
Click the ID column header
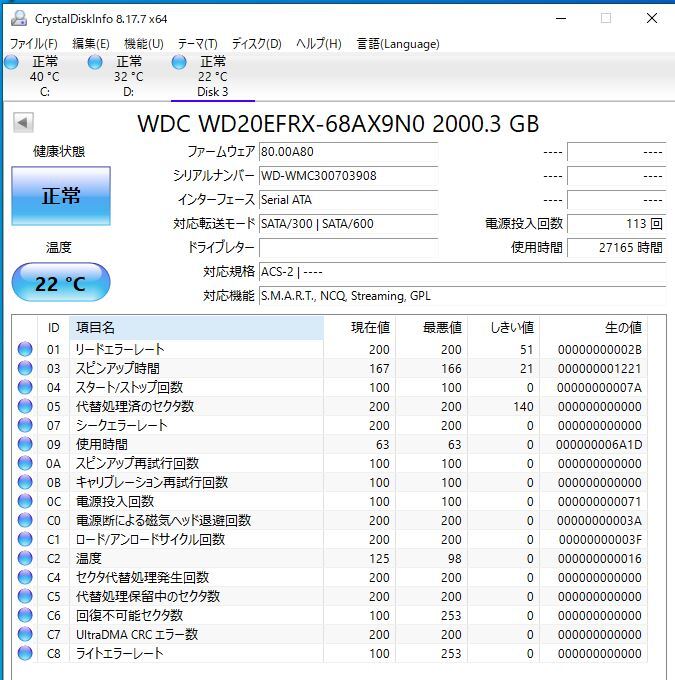pyautogui.click(x=53, y=327)
